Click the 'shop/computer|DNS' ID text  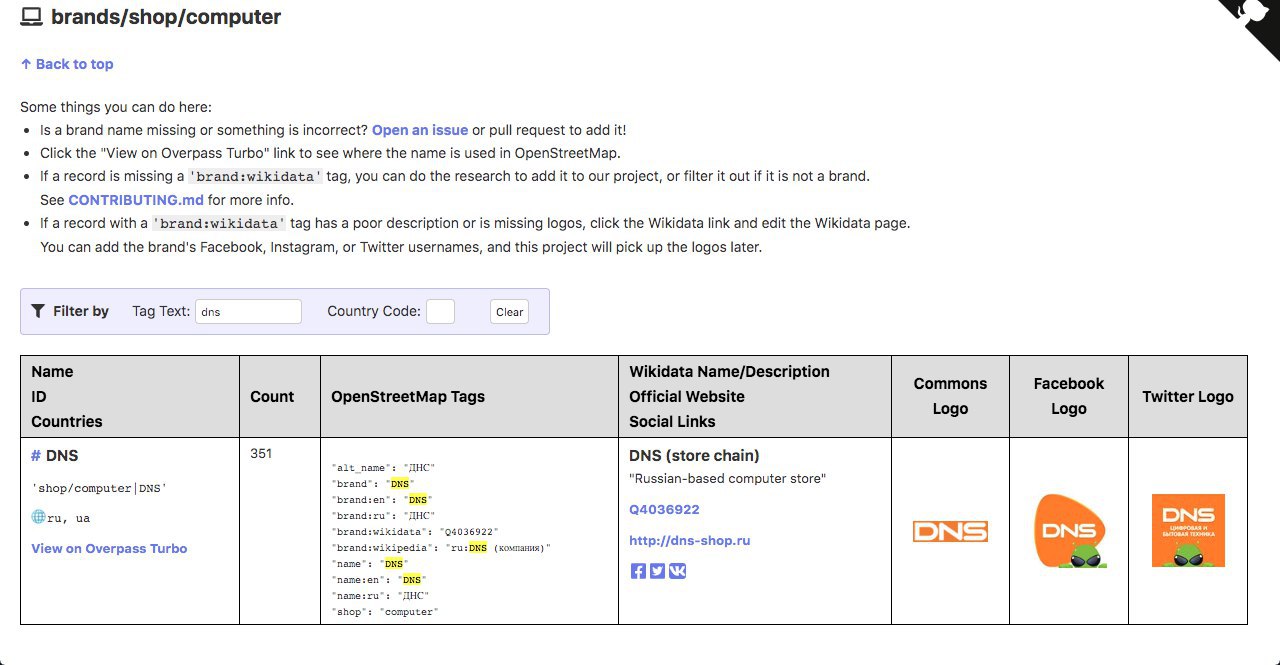[x=99, y=488]
